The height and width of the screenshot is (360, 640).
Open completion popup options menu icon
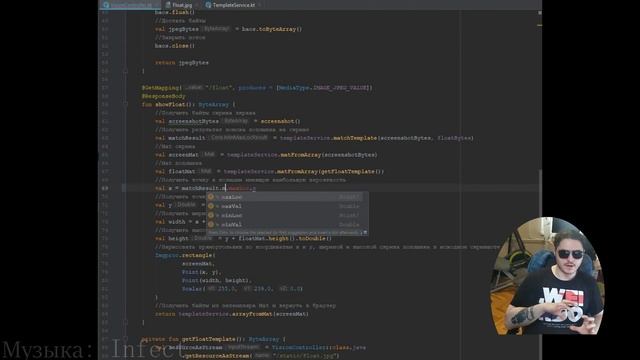point(365,232)
